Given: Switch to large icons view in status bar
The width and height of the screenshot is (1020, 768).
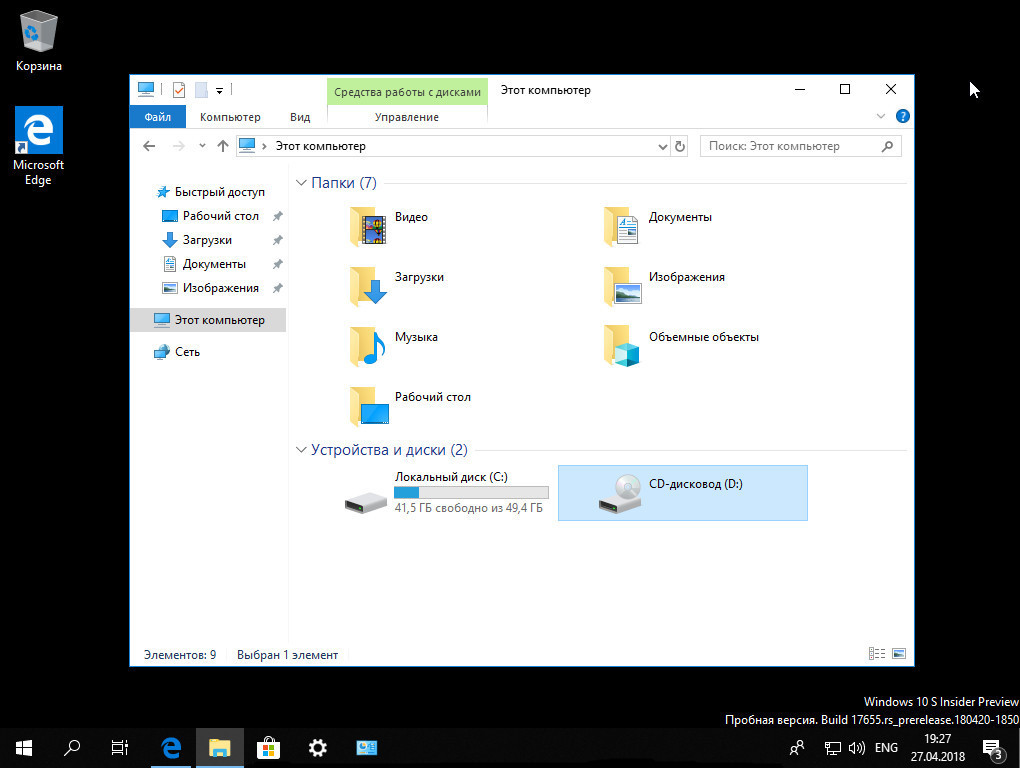Looking at the screenshot, I should coord(899,654).
